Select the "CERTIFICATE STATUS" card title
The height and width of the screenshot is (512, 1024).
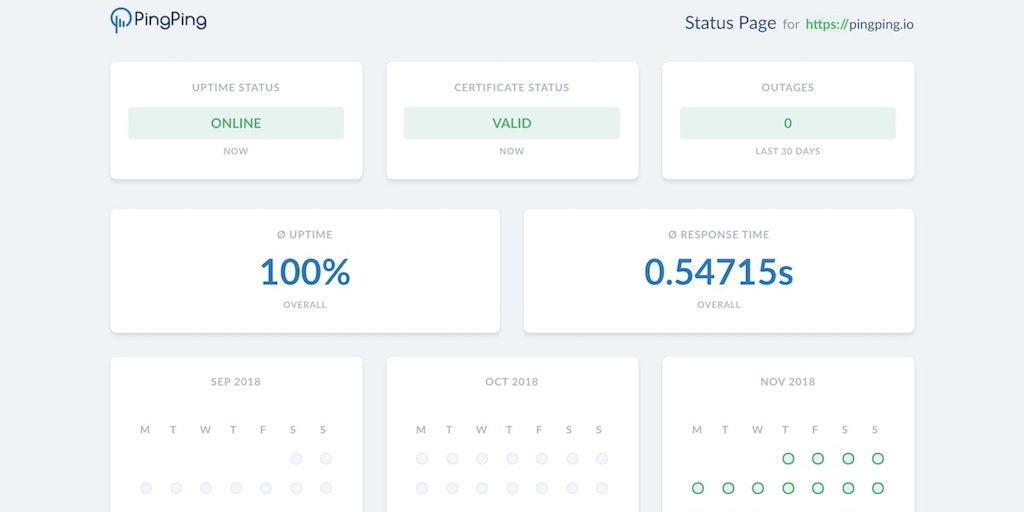(x=512, y=88)
